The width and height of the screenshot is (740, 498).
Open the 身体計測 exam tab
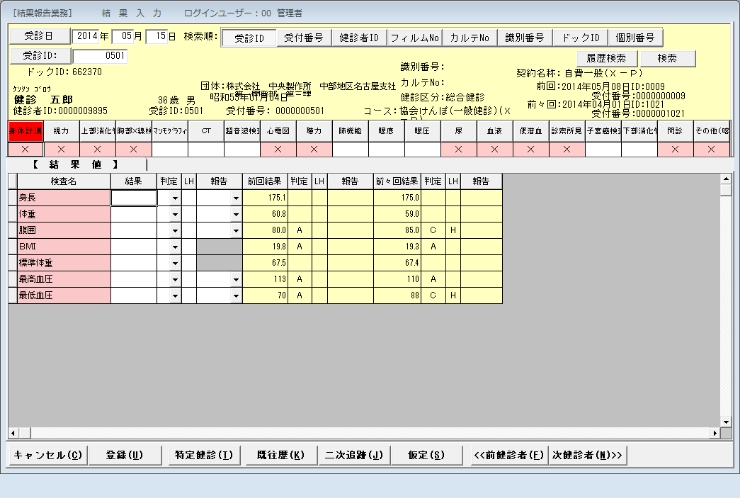[25, 131]
